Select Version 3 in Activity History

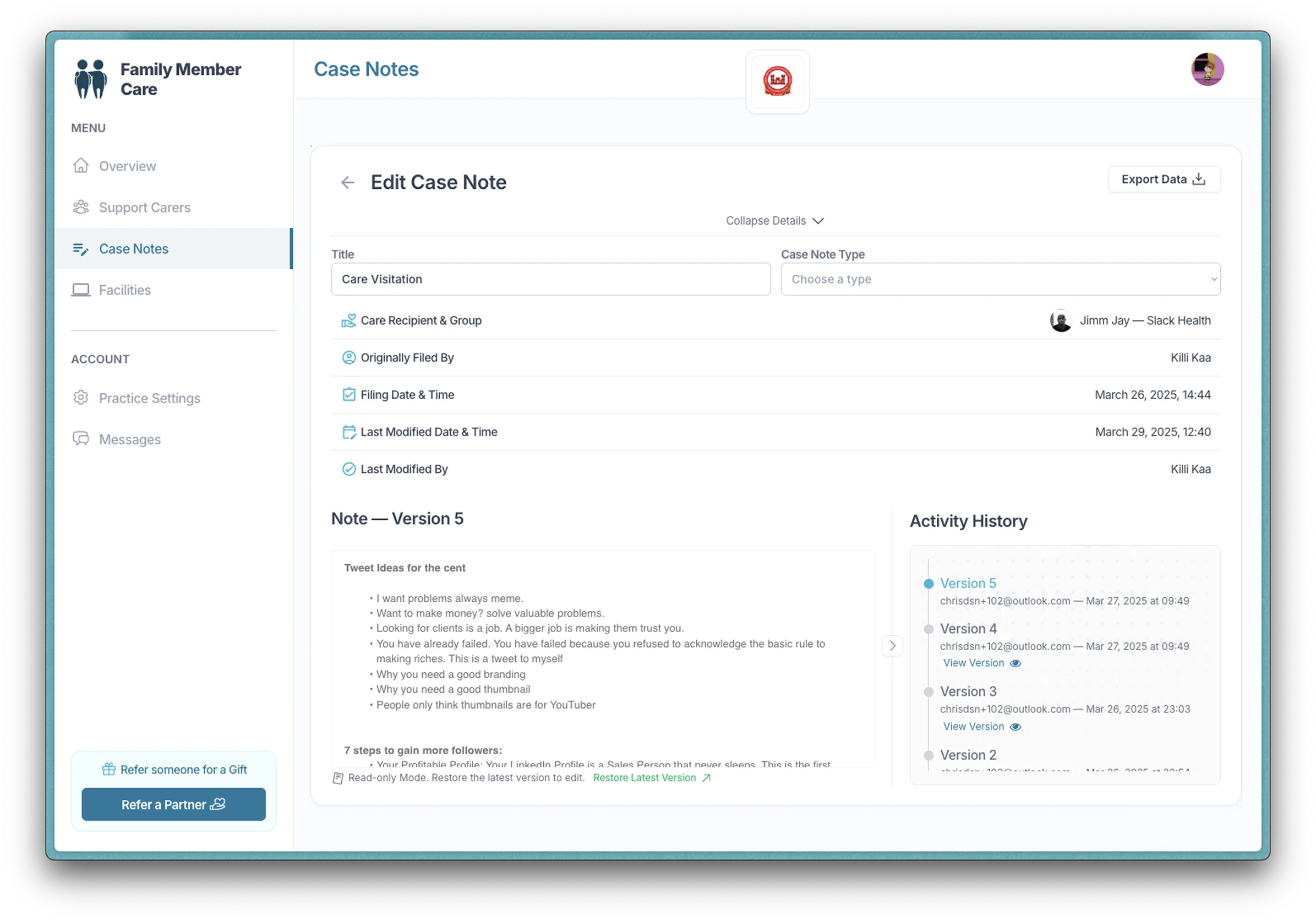tap(968, 691)
